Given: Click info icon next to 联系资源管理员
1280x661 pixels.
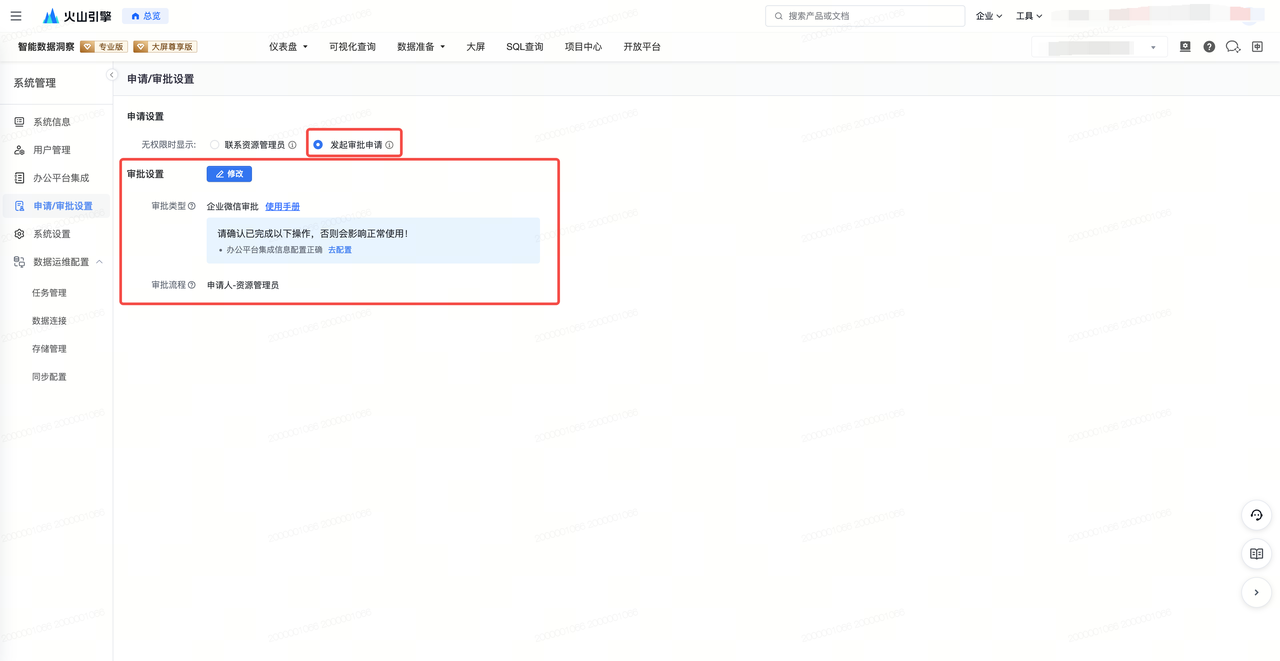Looking at the screenshot, I should [292, 145].
